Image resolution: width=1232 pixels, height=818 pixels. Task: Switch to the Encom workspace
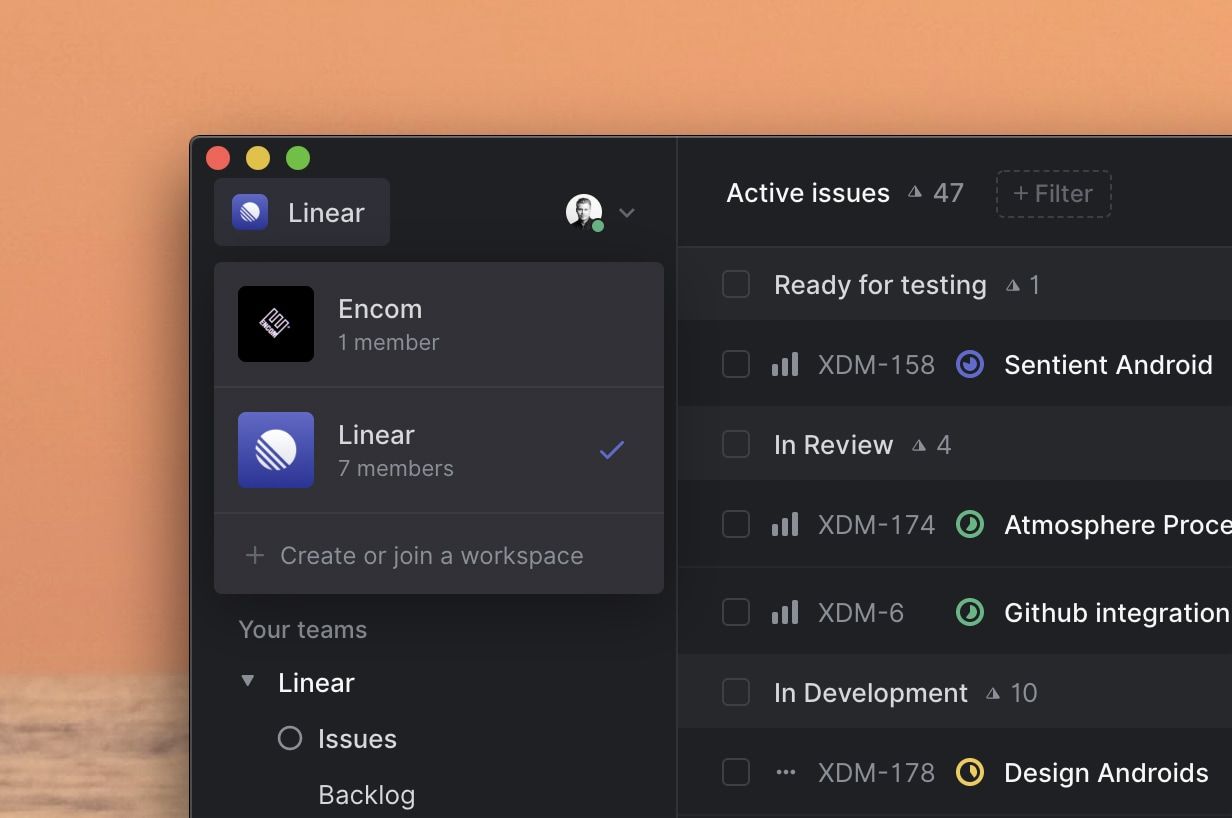tap(439, 324)
